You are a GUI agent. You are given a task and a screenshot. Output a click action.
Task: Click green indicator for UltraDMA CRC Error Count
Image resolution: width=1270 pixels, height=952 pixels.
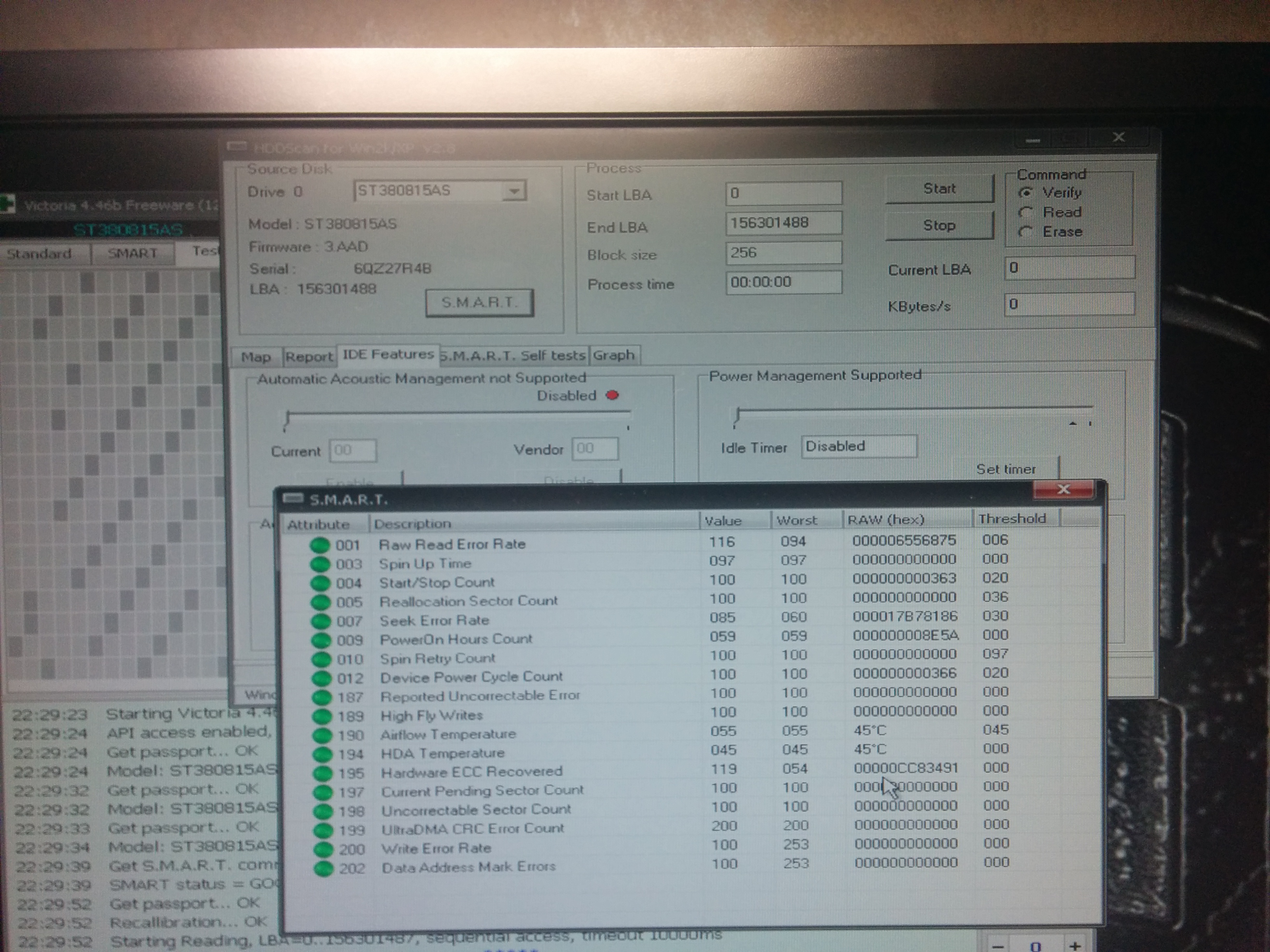tap(323, 830)
